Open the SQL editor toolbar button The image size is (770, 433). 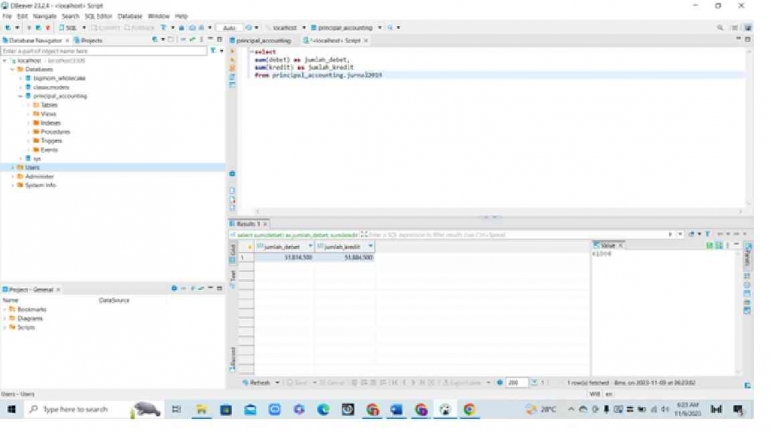click(x=68, y=28)
